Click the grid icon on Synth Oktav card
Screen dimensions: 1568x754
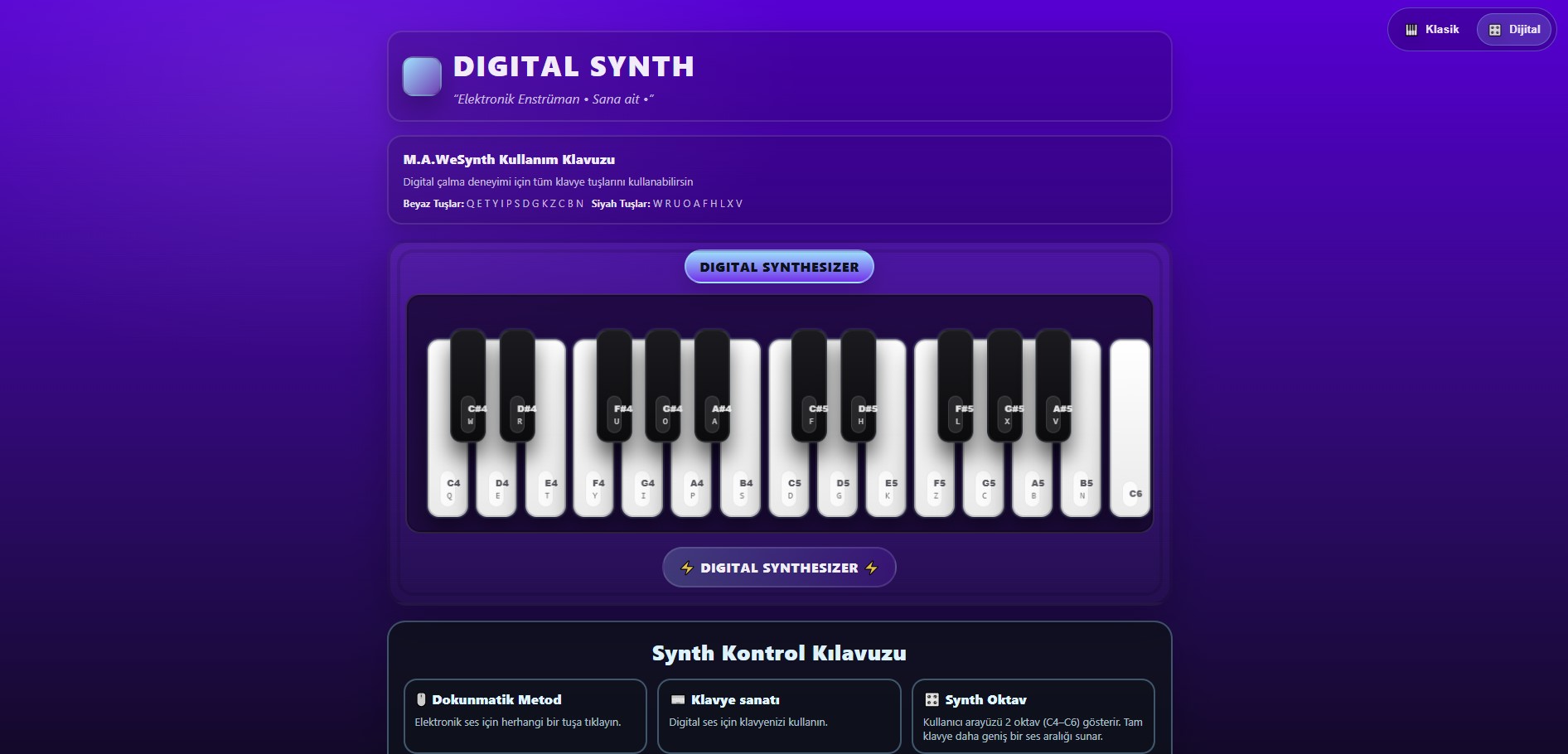[x=932, y=700]
